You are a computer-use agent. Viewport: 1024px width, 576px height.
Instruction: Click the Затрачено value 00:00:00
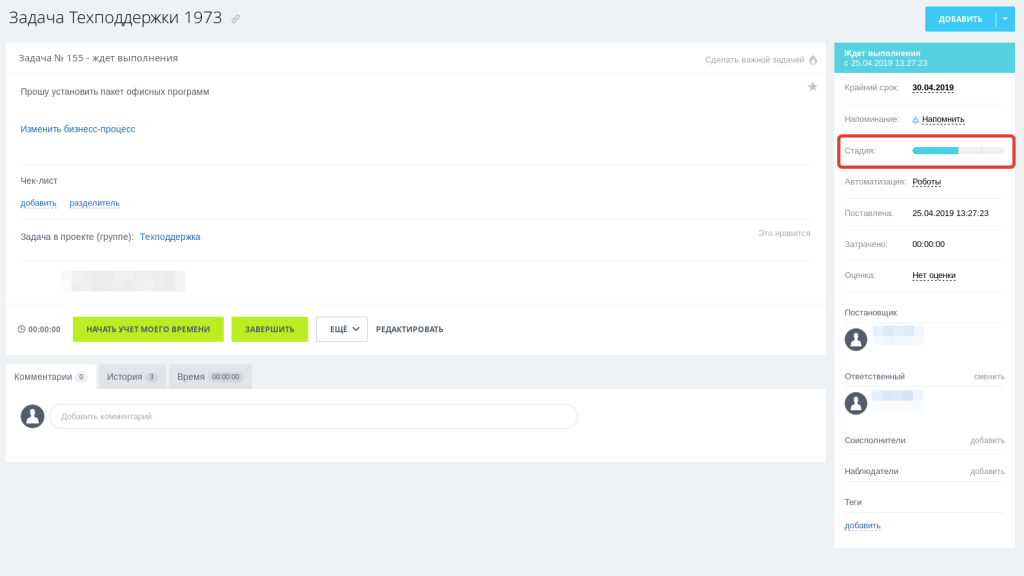928,244
